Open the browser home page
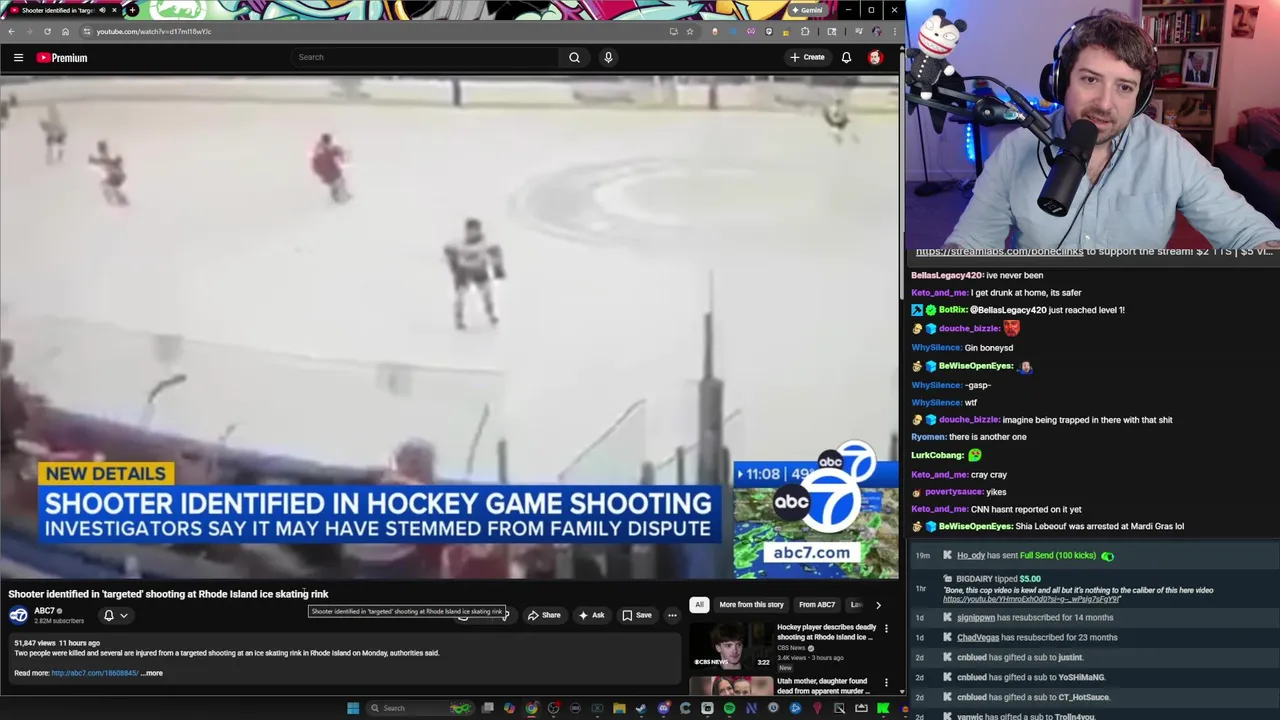Screen dimensions: 1280x720 pyautogui.click(x=65, y=31)
